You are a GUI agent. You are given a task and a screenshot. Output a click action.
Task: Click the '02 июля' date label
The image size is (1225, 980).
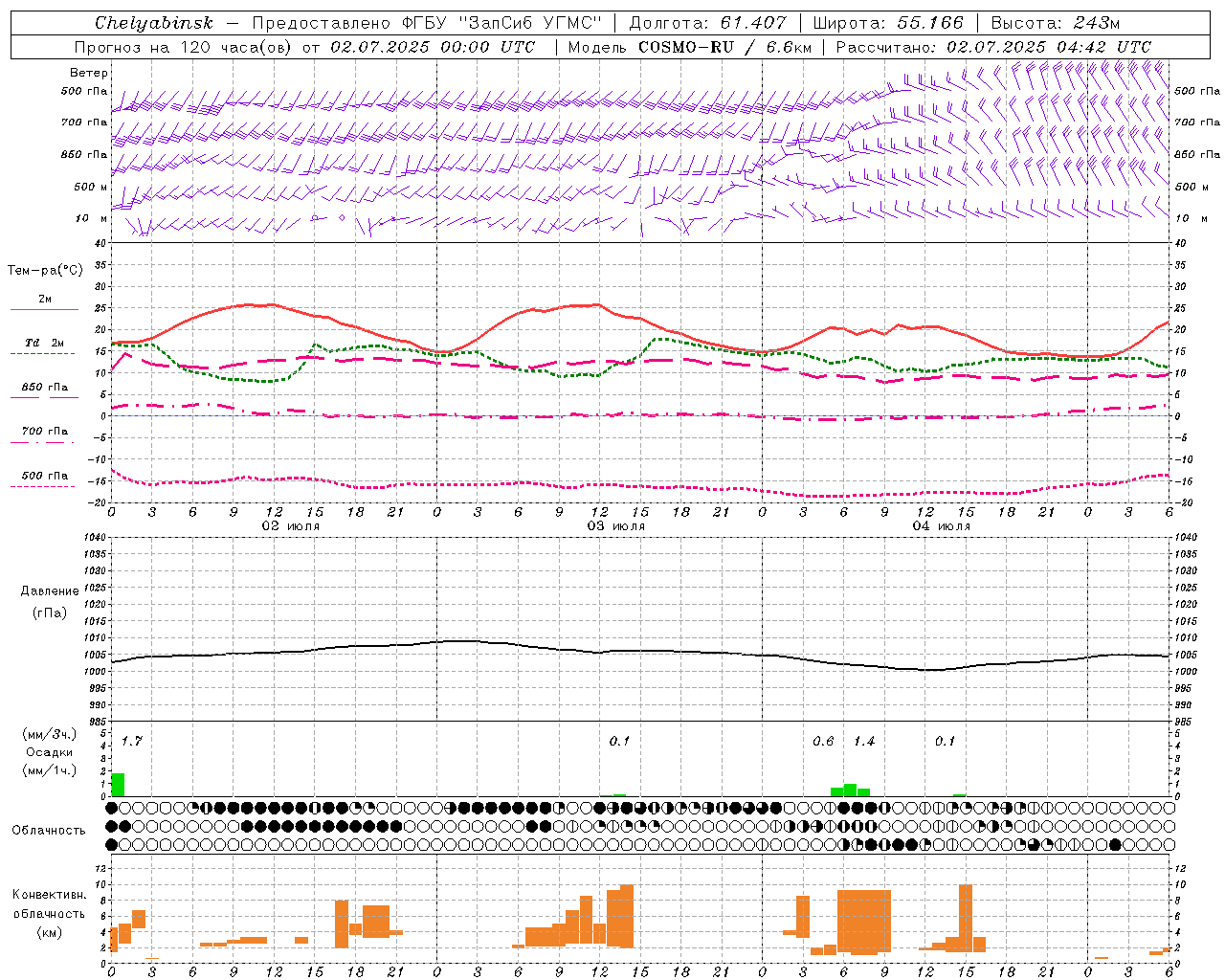pyautogui.click(x=291, y=525)
